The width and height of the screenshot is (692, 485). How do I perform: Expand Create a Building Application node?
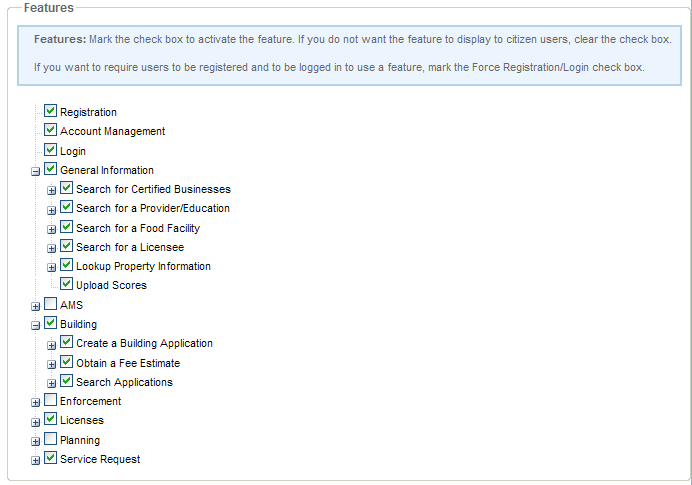(x=52, y=345)
